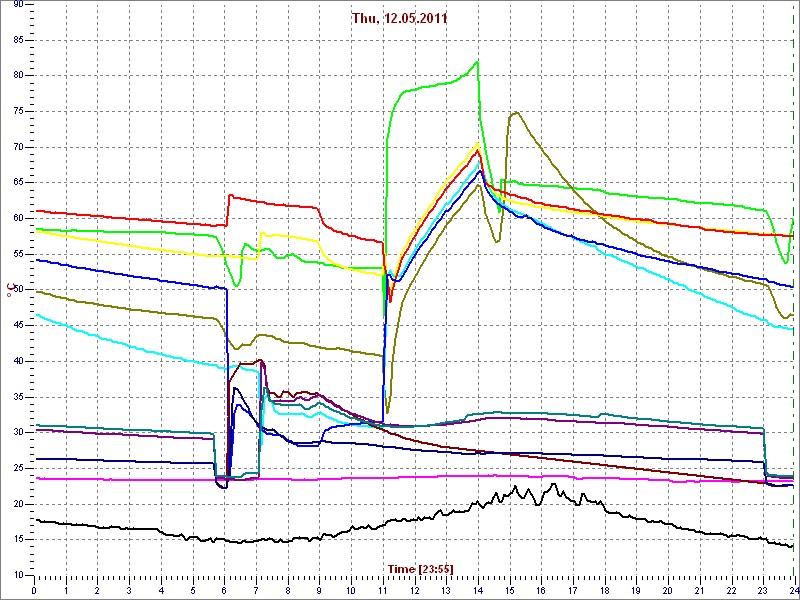Click the y-axis value 70
The height and width of the screenshot is (600, 800).
[17, 147]
